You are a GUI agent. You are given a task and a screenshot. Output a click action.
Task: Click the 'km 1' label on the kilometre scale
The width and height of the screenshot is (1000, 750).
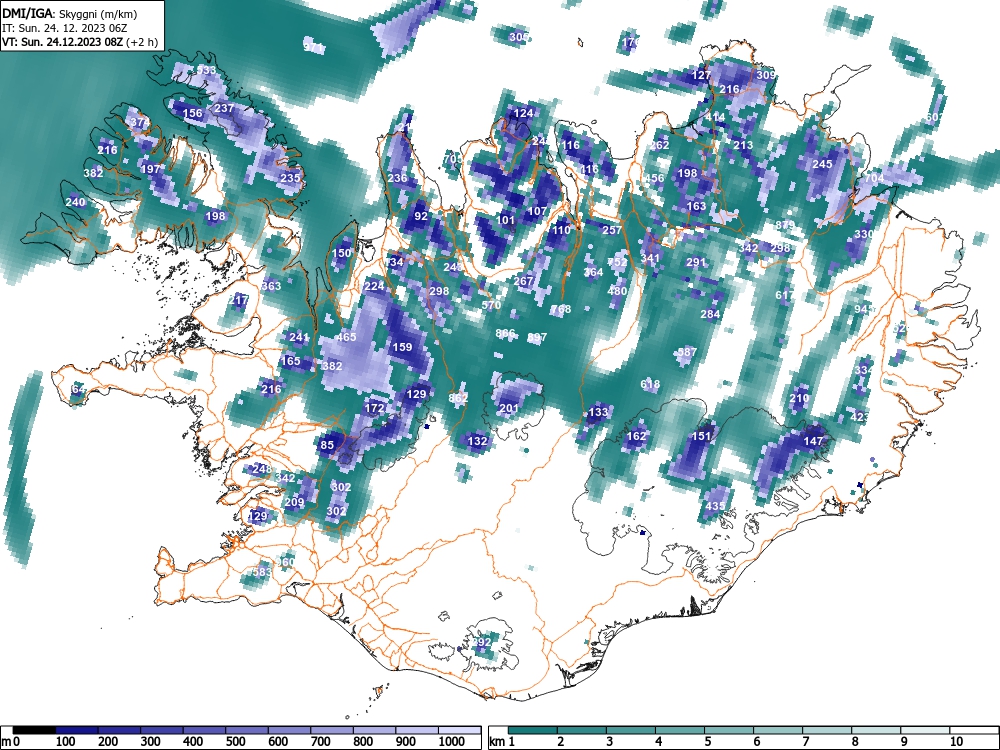[503, 742]
